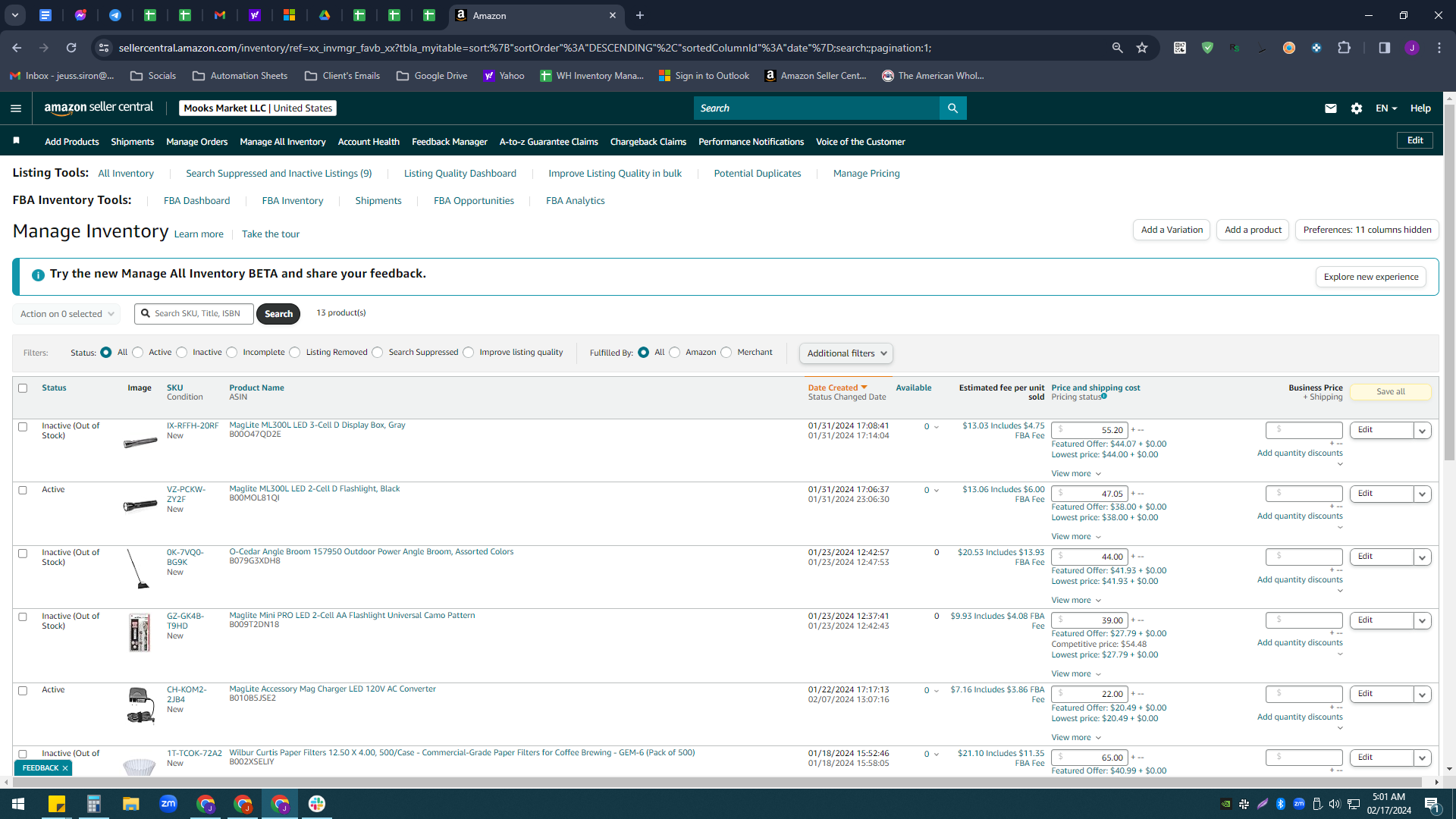Screen dimensions: 1456x819
Task: Open the EN language dropdown
Action: click(1386, 108)
